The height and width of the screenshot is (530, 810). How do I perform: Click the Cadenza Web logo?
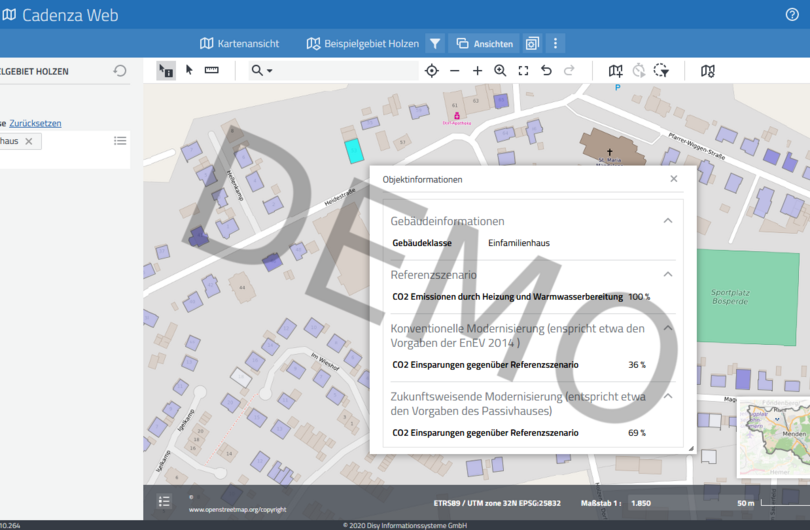click(x=60, y=15)
